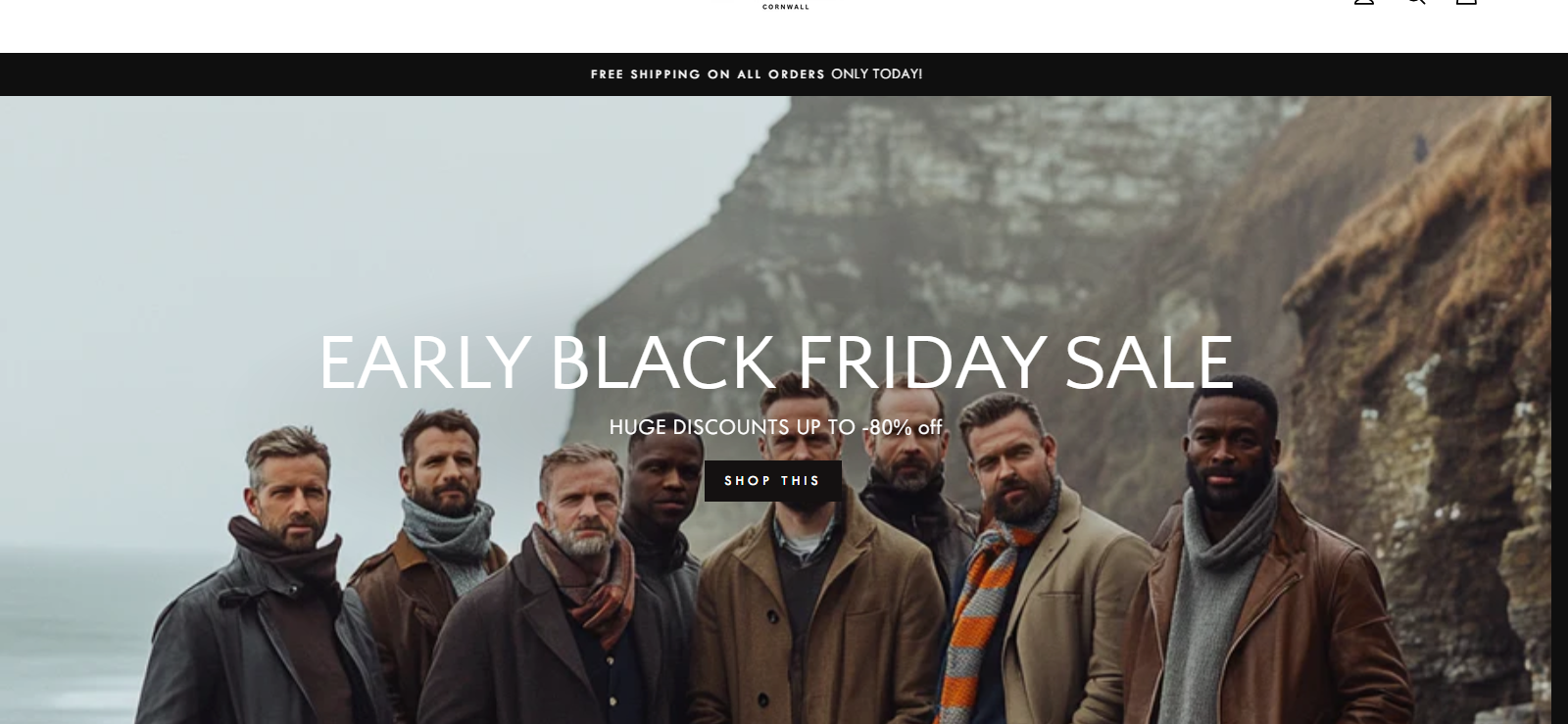Open the account login icon
The image size is (1568, 724).
click(1364, 2)
